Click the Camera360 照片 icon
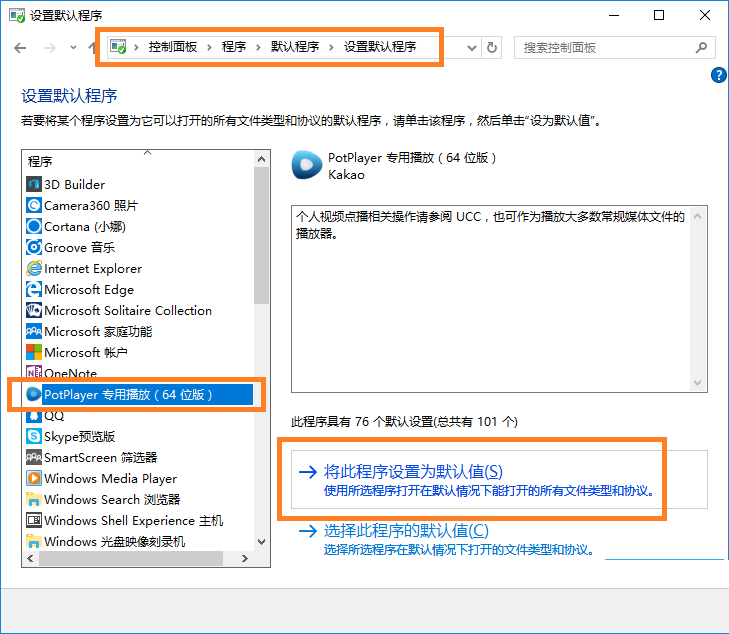Image resolution: width=729 pixels, height=634 pixels. 34,205
